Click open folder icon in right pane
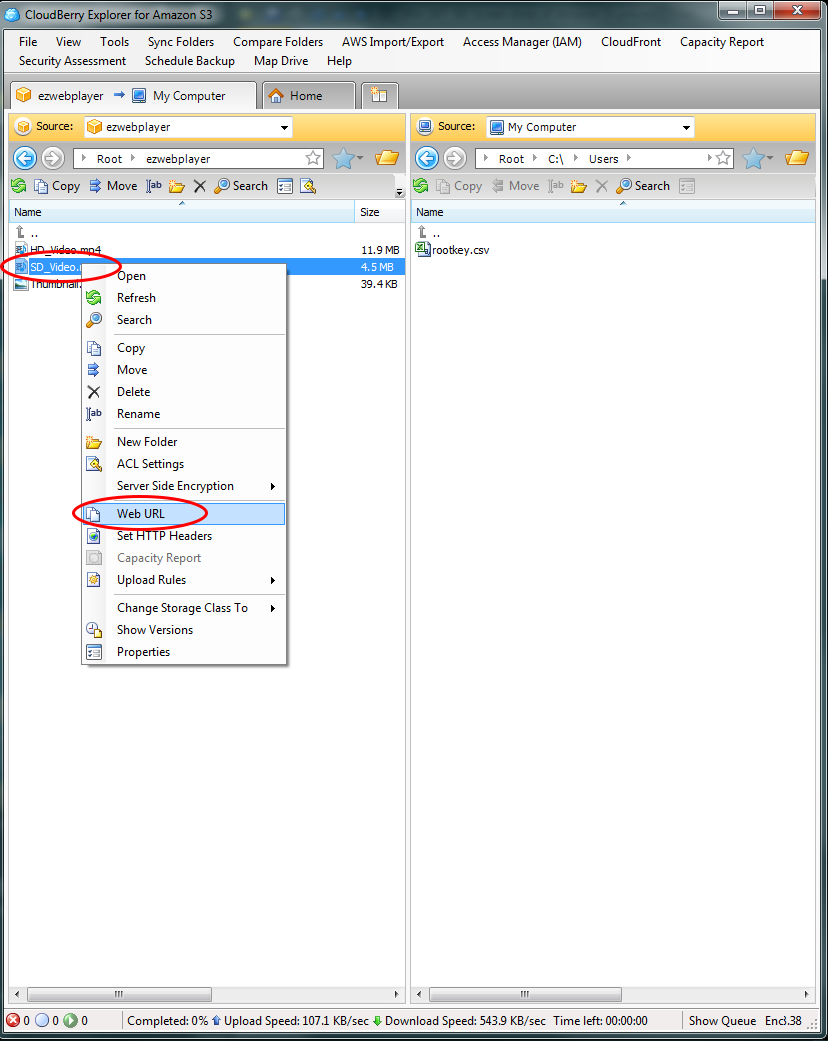This screenshot has height=1041, width=828. coord(797,158)
